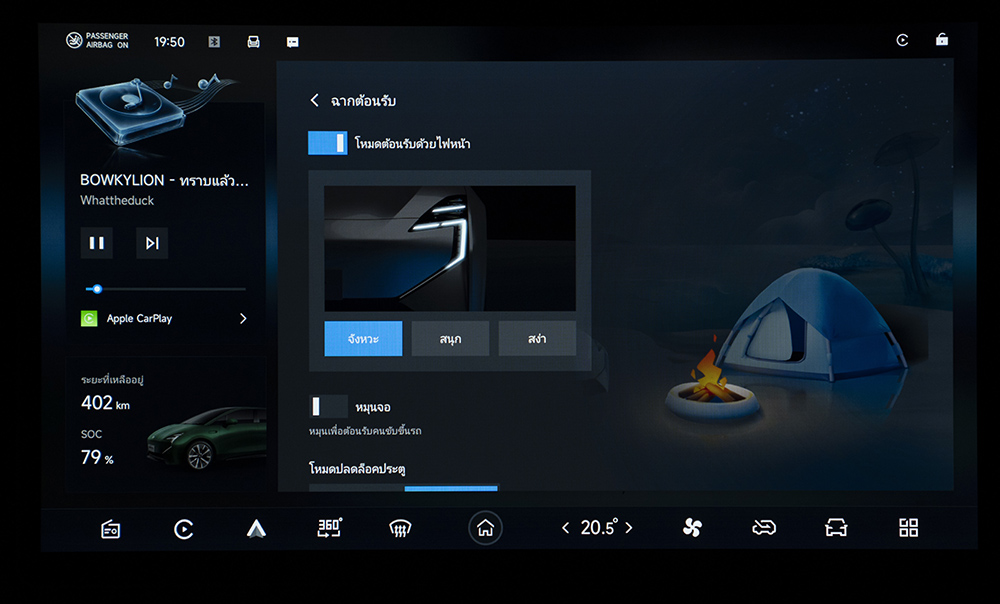Screen dimensions: 1000x604
Task: Skip to the next track
Action: [x=152, y=243]
